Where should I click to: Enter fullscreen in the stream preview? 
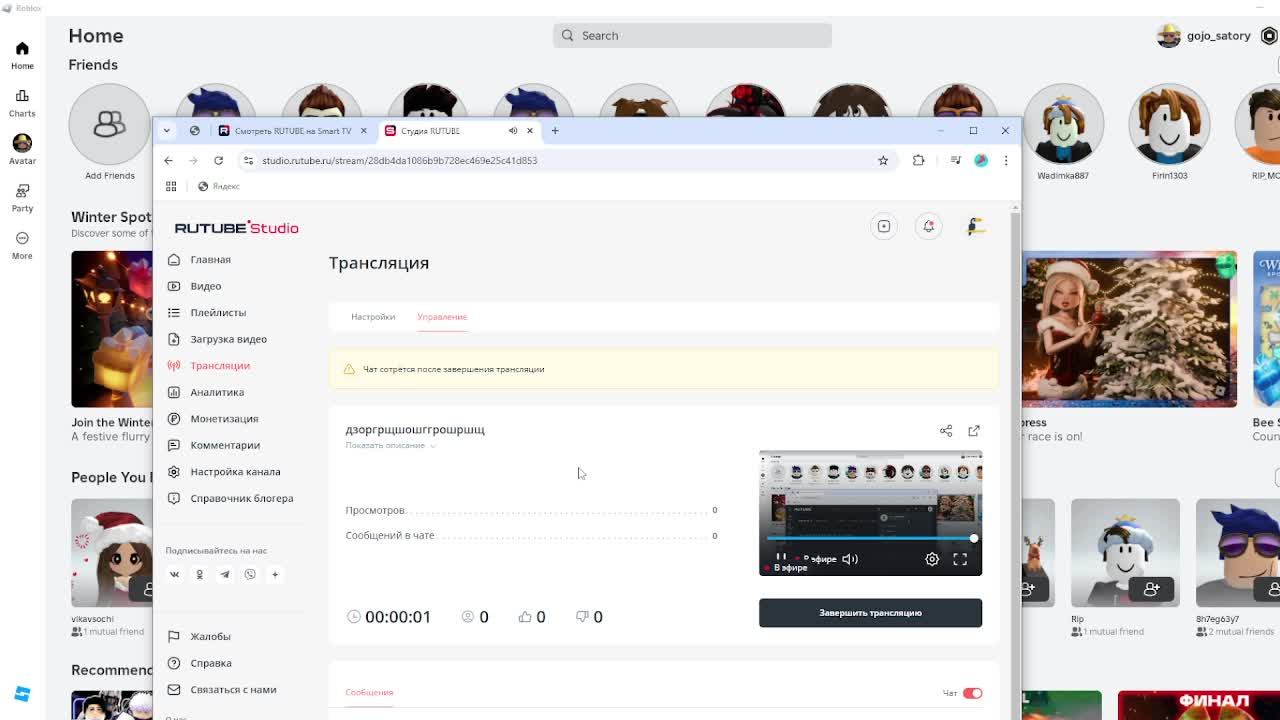[x=960, y=559]
